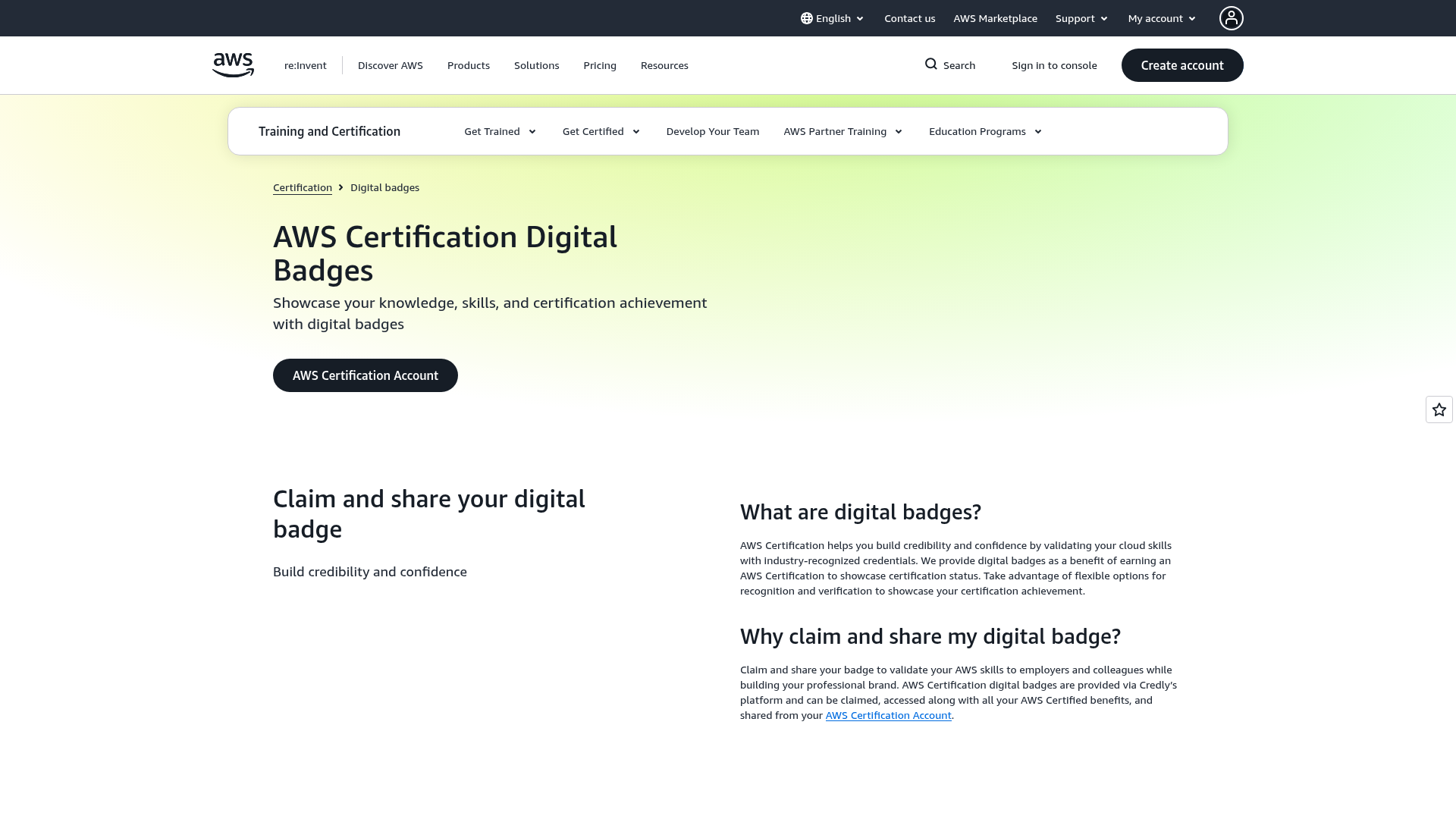Click the search magnifier icon
Image resolution: width=1456 pixels, height=819 pixels.
(931, 64)
